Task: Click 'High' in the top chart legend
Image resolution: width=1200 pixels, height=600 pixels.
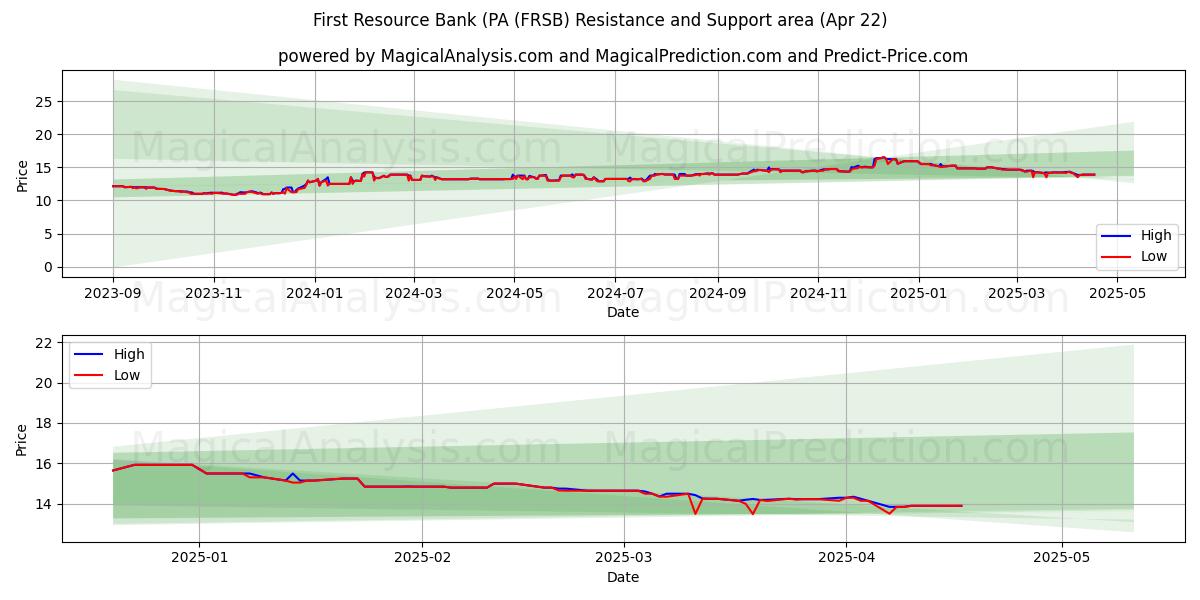Action: [x=1156, y=235]
